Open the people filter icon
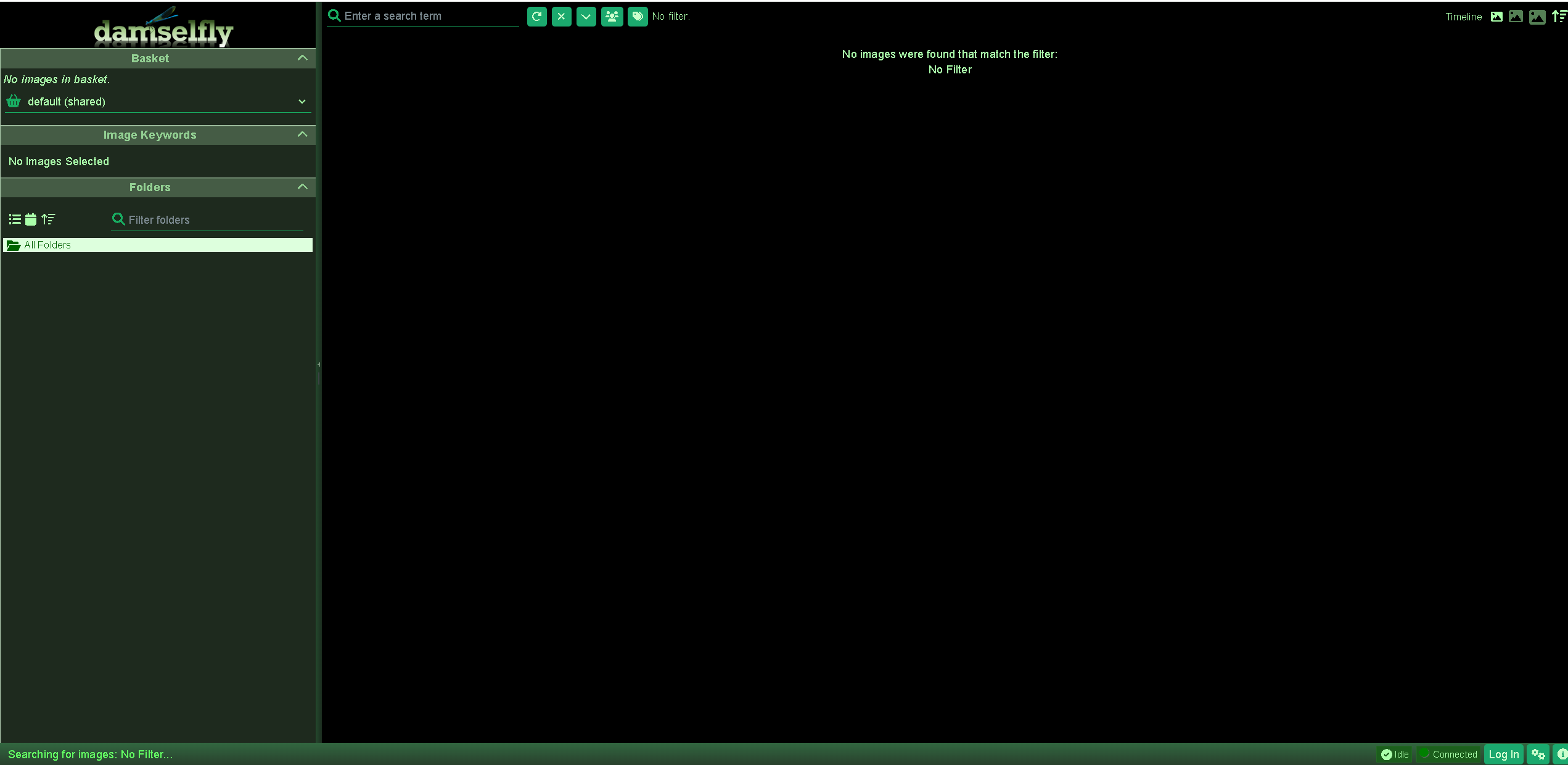The image size is (1568, 765). pyautogui.click(x=612, y=17)
